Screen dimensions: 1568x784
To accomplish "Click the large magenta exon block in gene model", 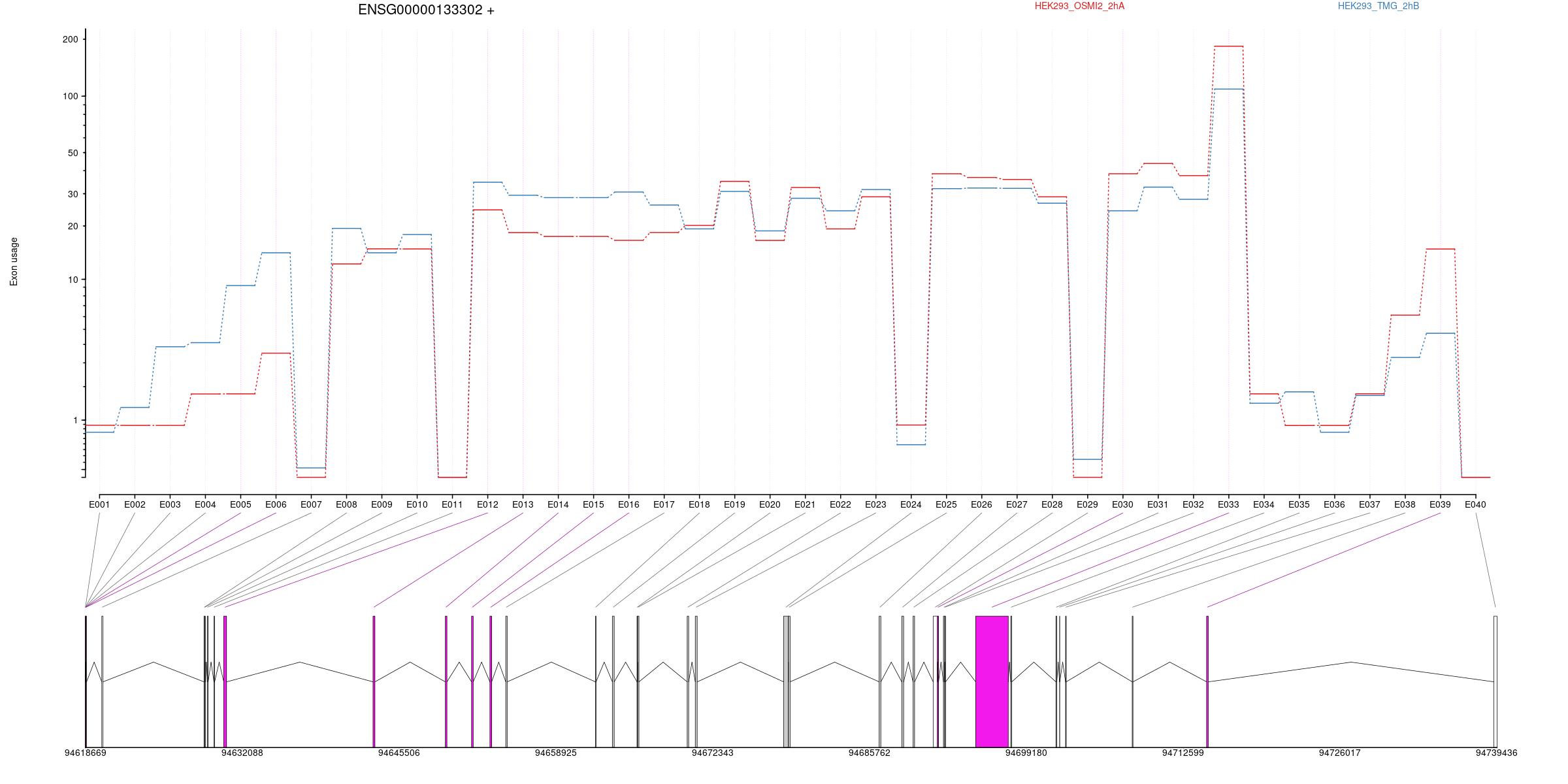I will point(992,681).
